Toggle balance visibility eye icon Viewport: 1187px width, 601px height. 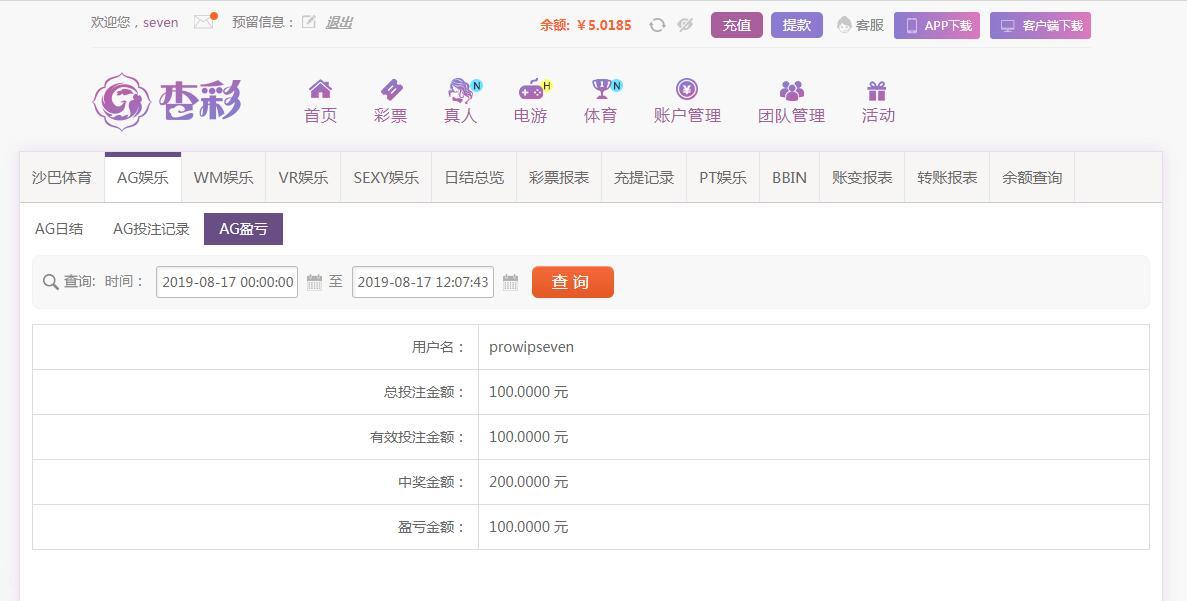click(x=685, y=25)
